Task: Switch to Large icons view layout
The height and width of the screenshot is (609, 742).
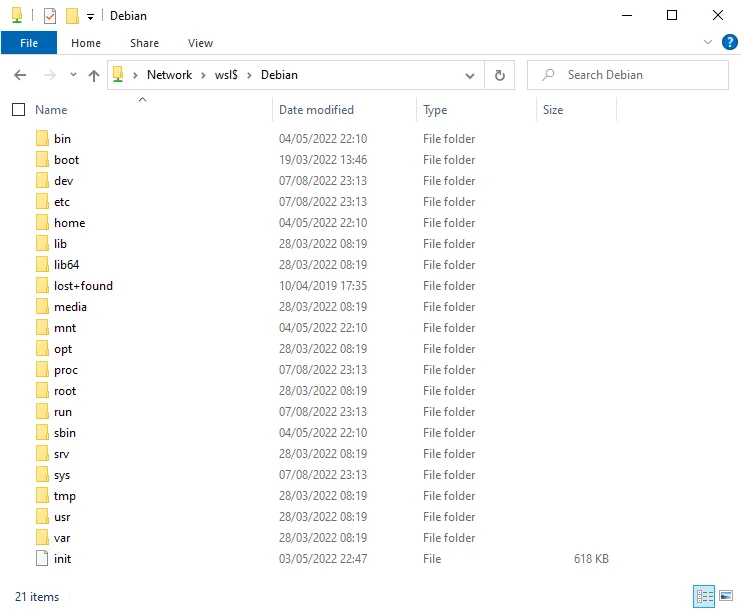Action: point(726,596)
